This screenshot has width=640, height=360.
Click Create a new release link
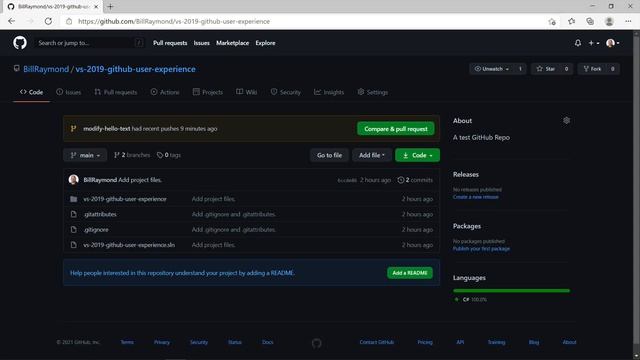point(476,197)
